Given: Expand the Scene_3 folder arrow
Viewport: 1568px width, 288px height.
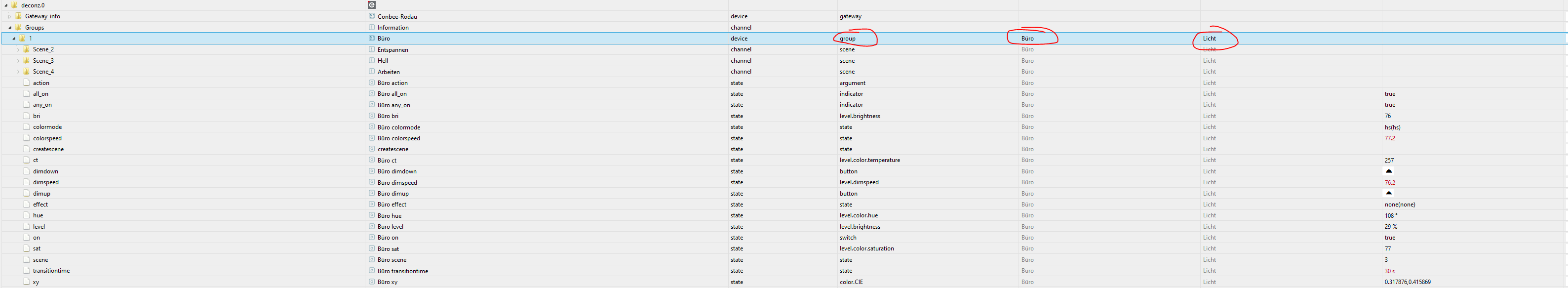Looking at the screenshot, I should point(18,61).
